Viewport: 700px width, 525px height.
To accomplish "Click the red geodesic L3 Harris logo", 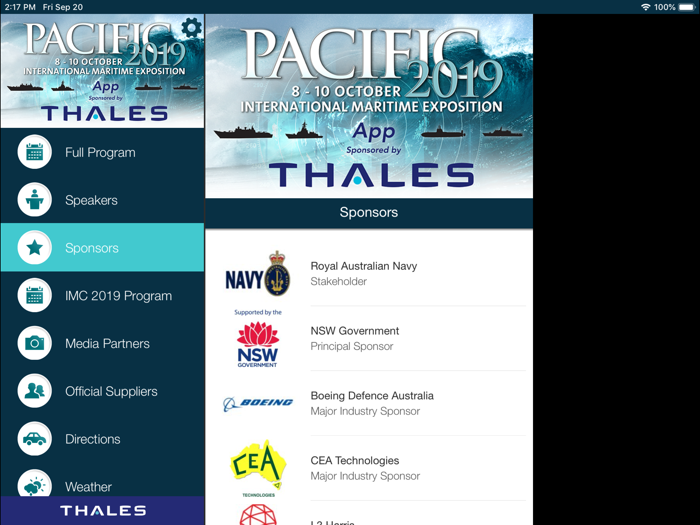I will (258, 515).
